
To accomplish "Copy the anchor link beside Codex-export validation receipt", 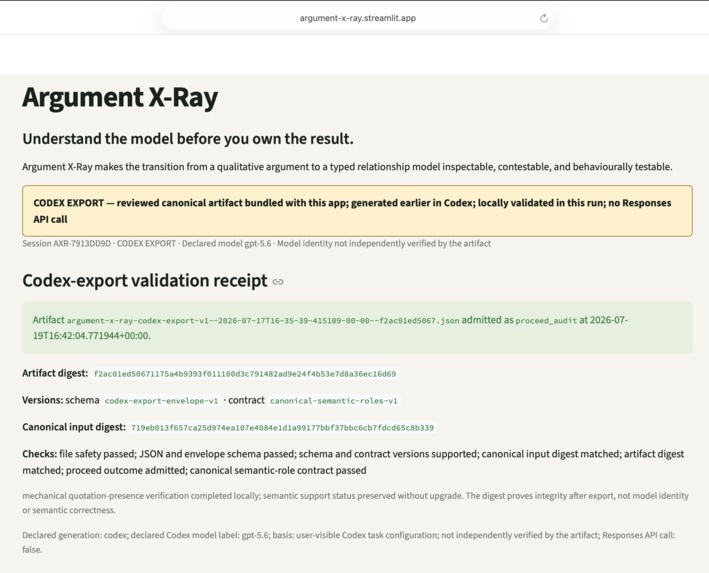I will click(278, 282).
